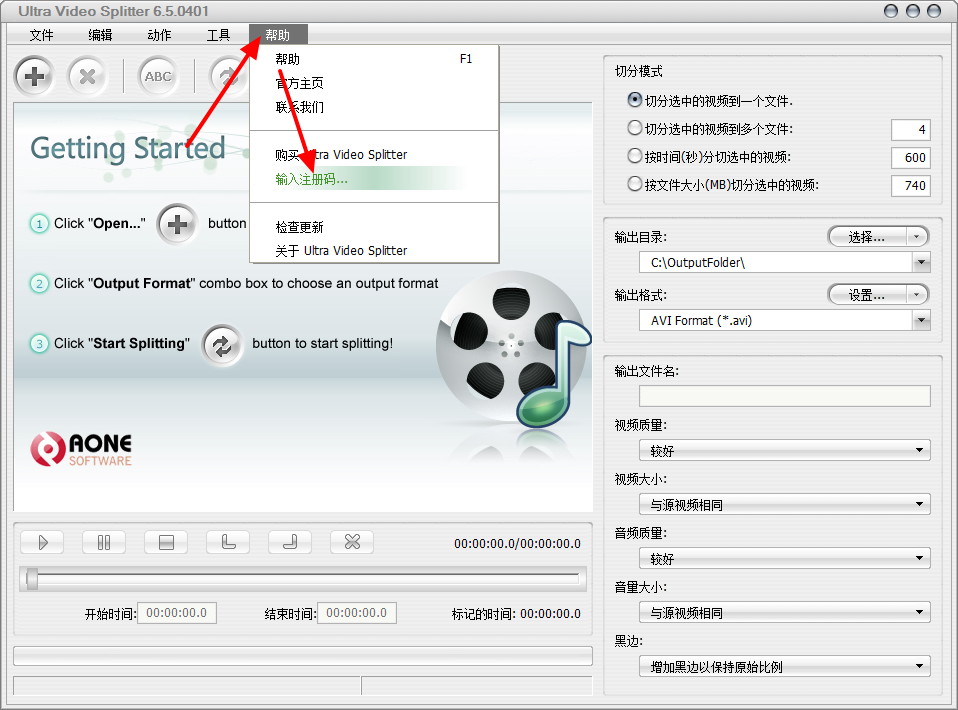This screenshot has height=710, width=958.
Task: Choose 官方主页 from the help menu
Action: point(374,83)
